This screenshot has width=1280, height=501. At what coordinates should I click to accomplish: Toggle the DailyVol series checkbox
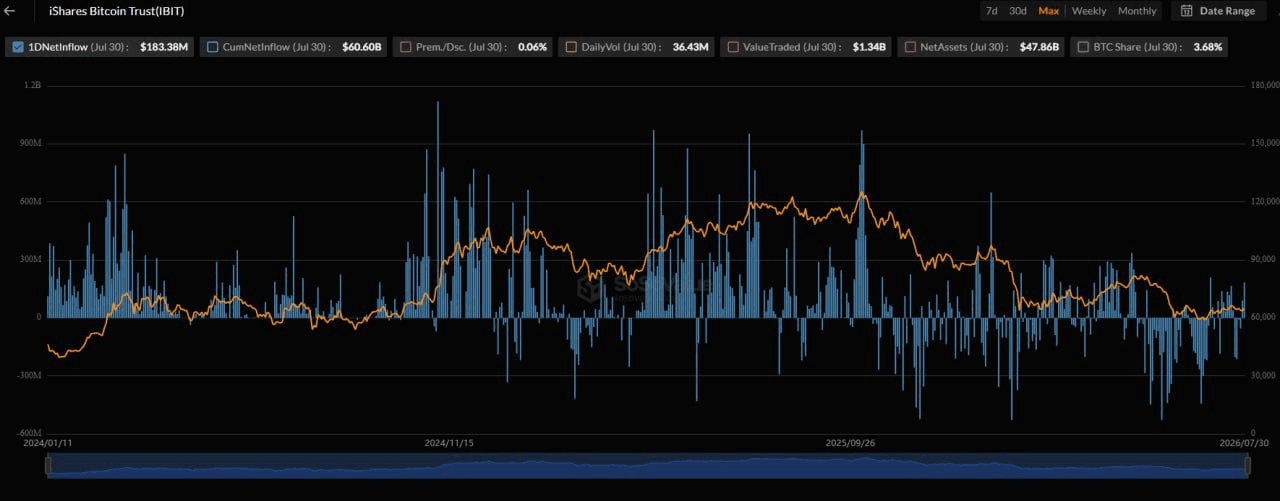click(571, 46)
